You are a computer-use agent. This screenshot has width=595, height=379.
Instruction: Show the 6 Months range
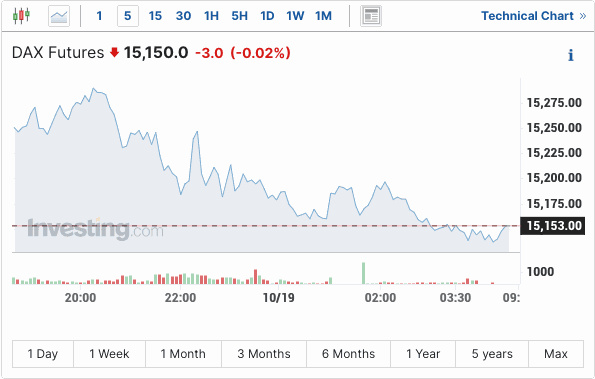pyautogui.click(x=348, y=354)
